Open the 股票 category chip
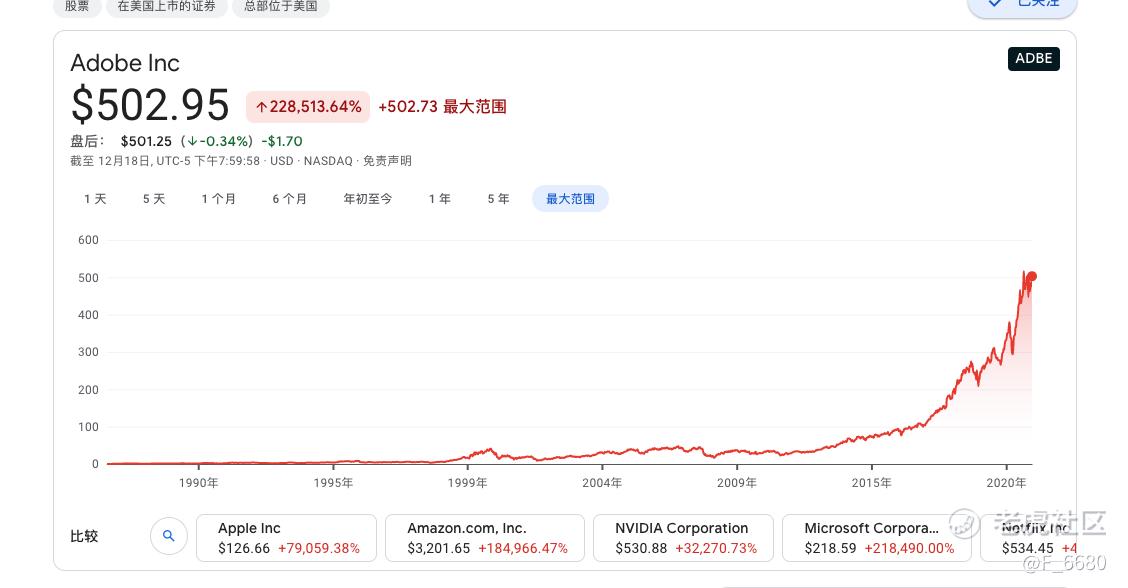 (77, 6)
